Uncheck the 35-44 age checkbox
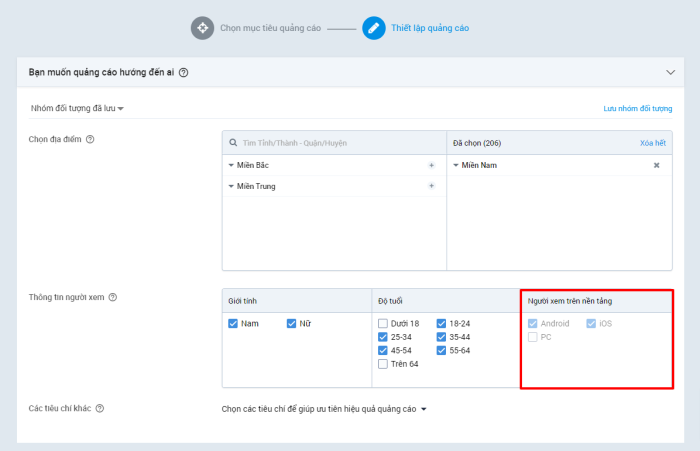The image size is (700, 451). point(442,337)
